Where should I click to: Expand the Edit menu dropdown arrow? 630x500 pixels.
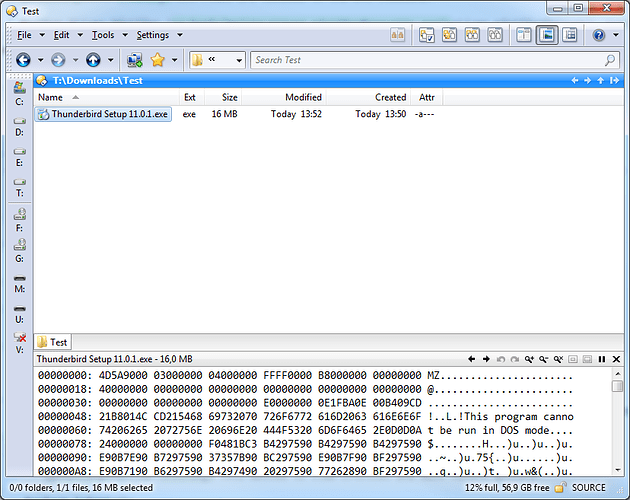pos(80,35)
